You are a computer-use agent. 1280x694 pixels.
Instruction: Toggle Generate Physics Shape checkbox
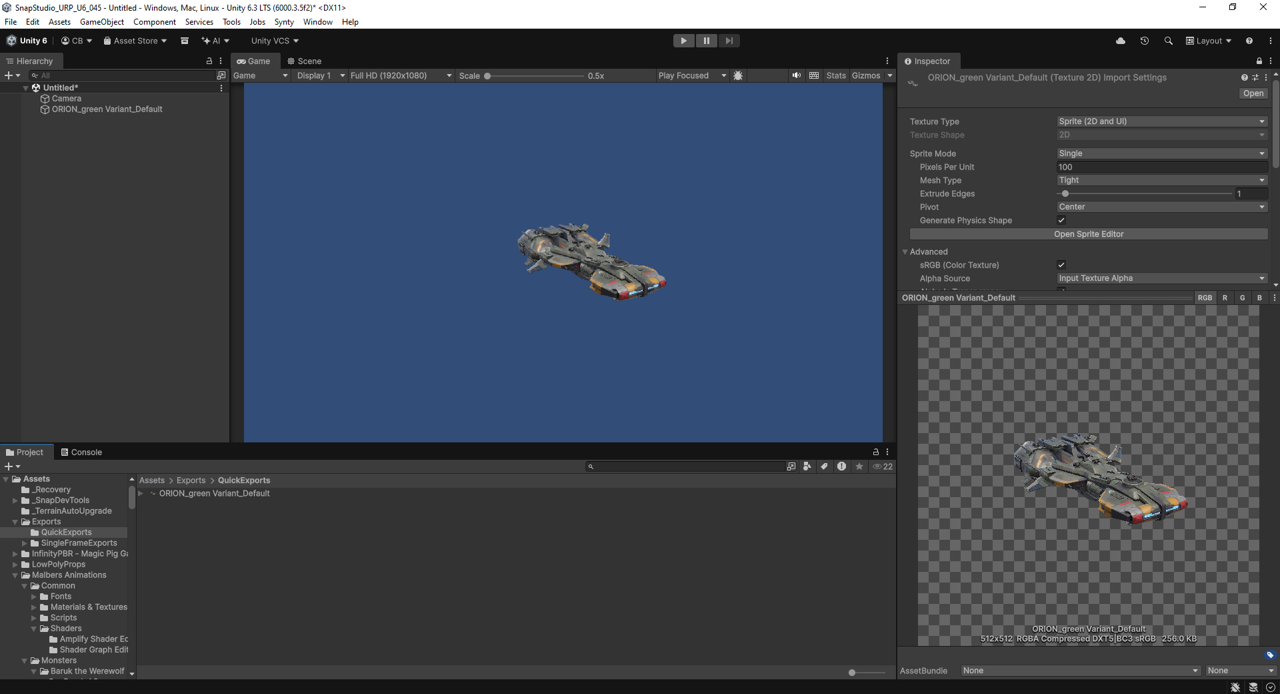coord(1061,220)
